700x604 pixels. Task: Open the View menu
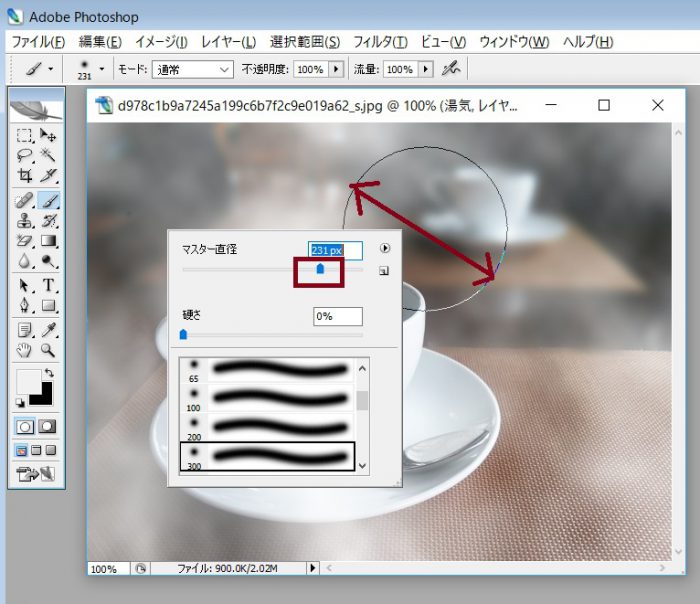[443, 42]
